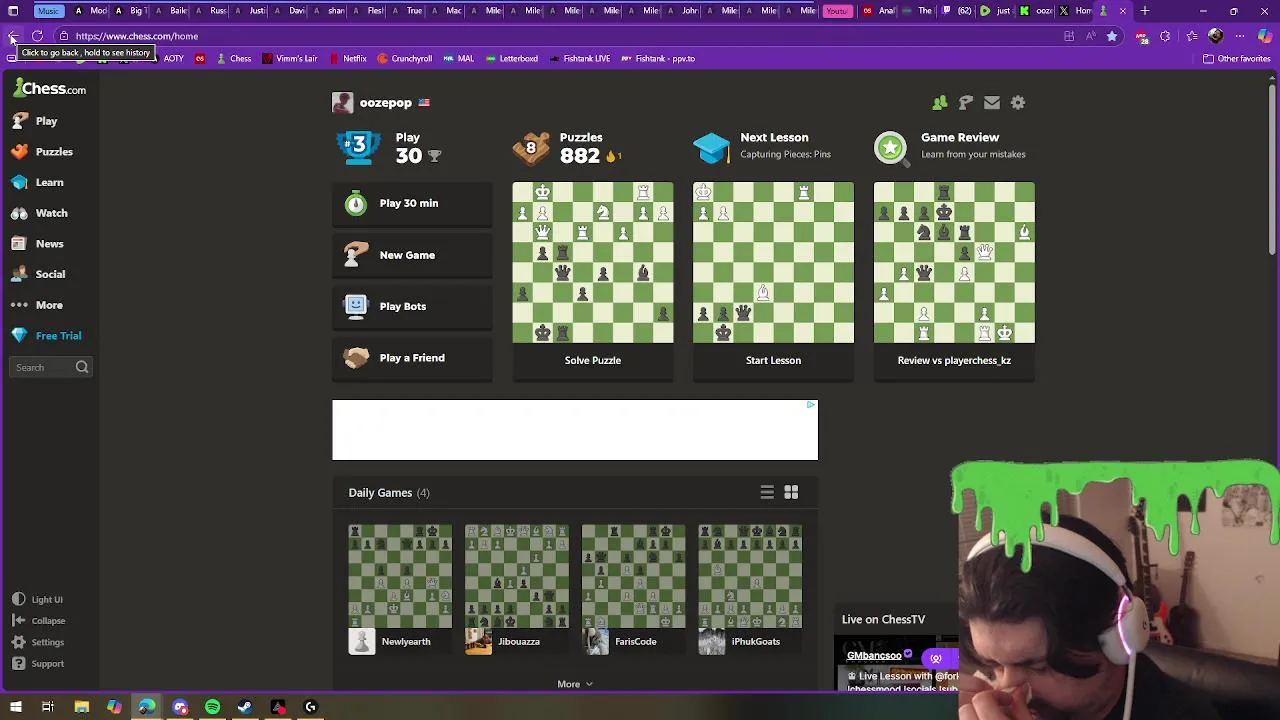Viewport: 1280px width, 720px height.
Task: Open the Crunchyroll bookmark
Action: pos(404,58)
